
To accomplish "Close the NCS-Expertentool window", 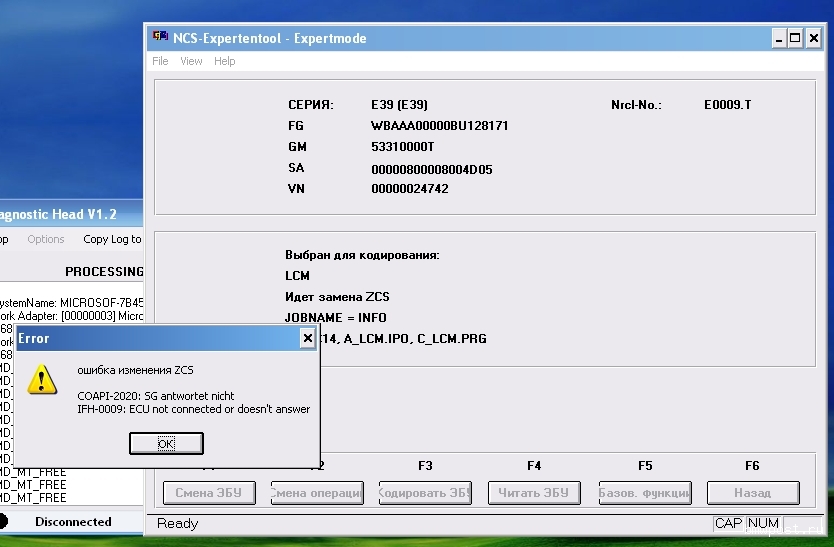I will point(816,38).
